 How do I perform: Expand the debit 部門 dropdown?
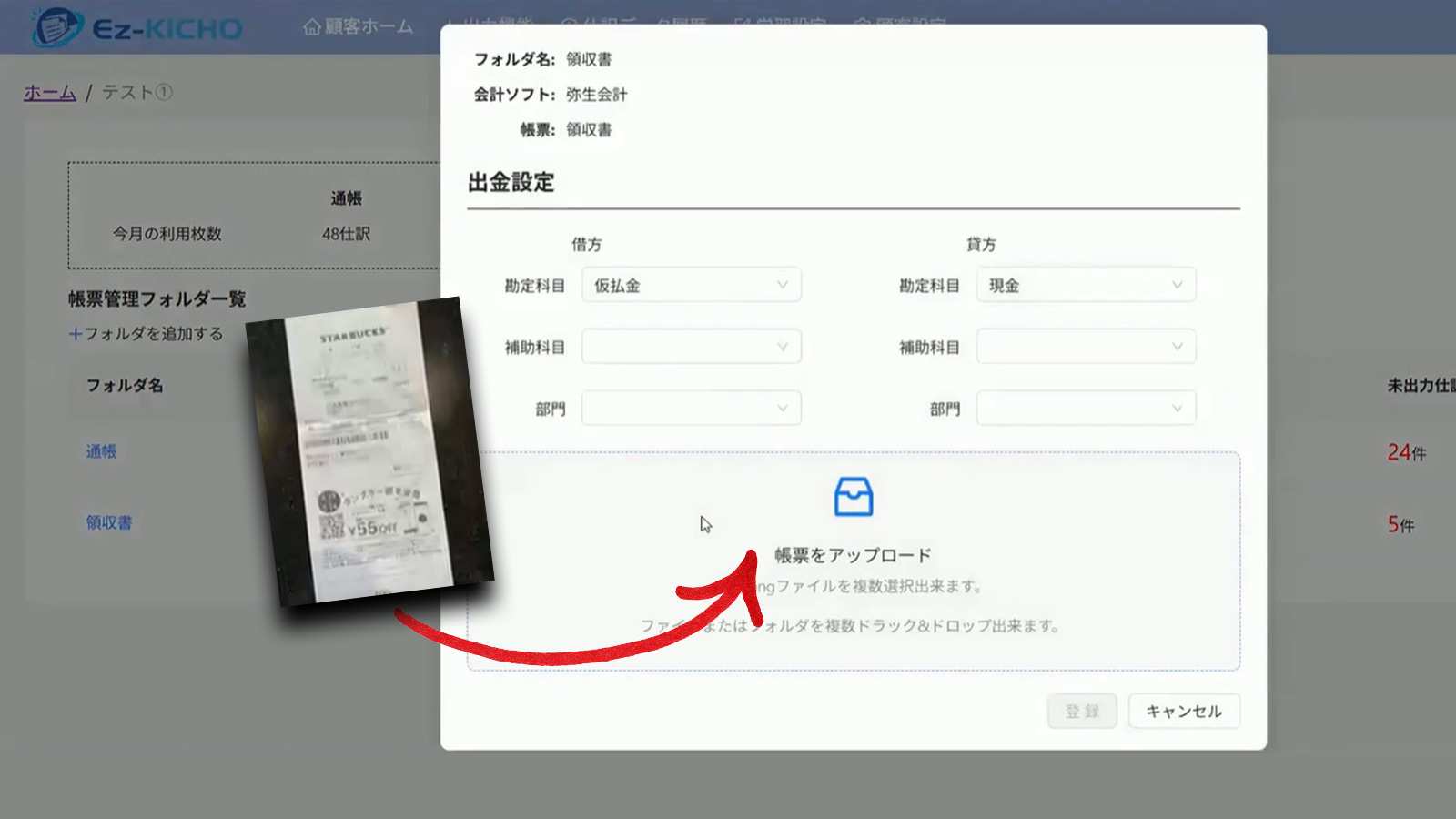[x=691, y=409]
